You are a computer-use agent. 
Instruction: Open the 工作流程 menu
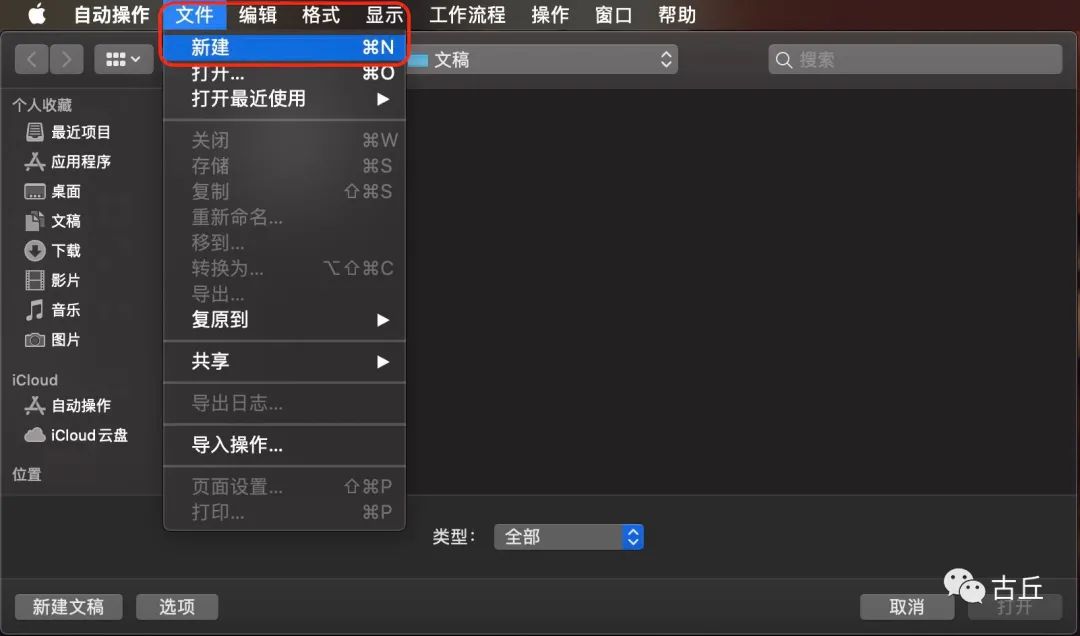(467, 14)
